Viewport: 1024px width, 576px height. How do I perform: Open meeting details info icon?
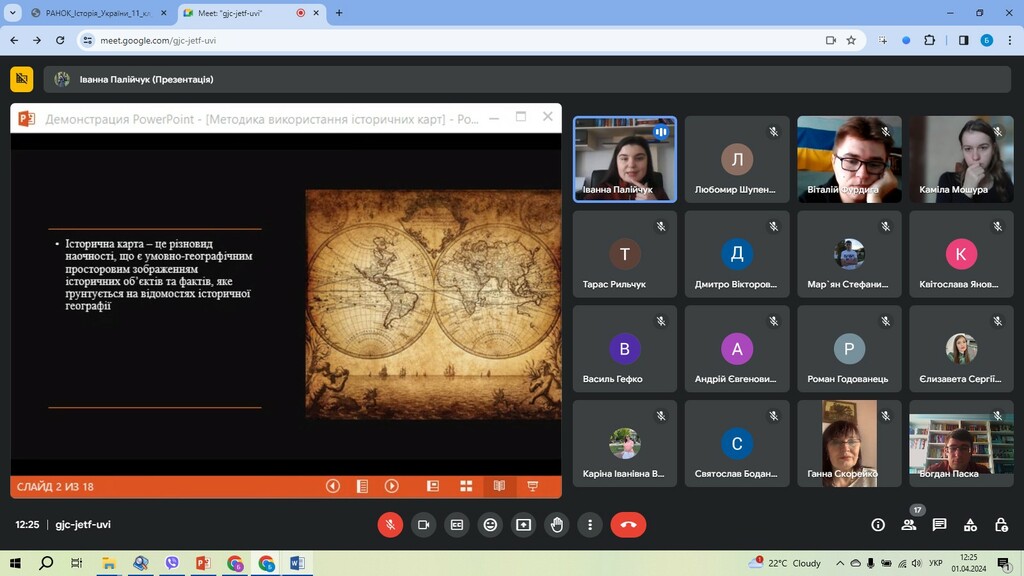pos(878,524)
